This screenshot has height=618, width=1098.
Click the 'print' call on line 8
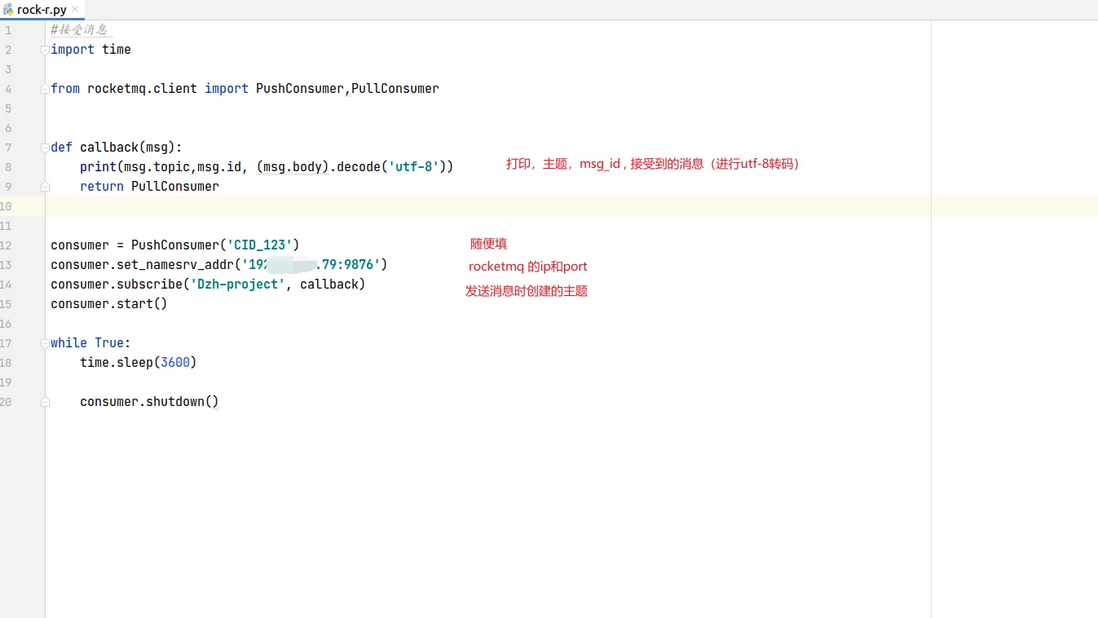click(x=98, y=167)
